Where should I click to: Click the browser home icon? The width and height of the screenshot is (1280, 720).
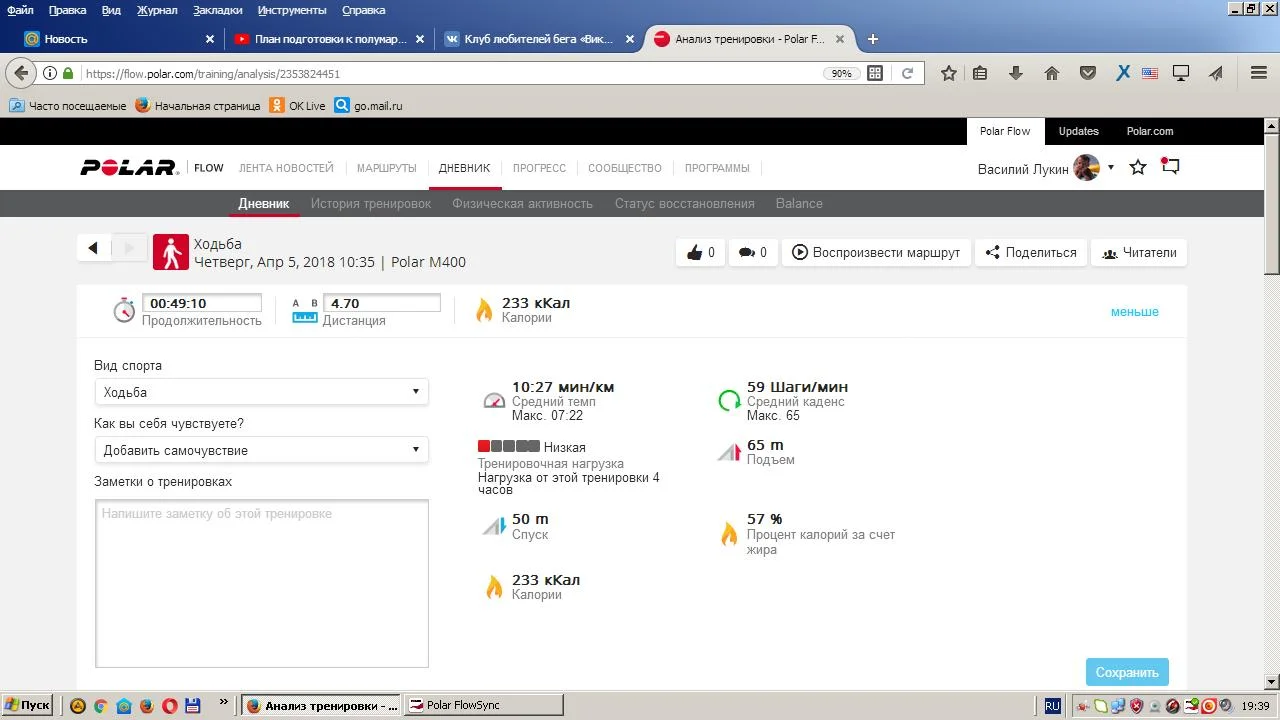(1051, 73)
